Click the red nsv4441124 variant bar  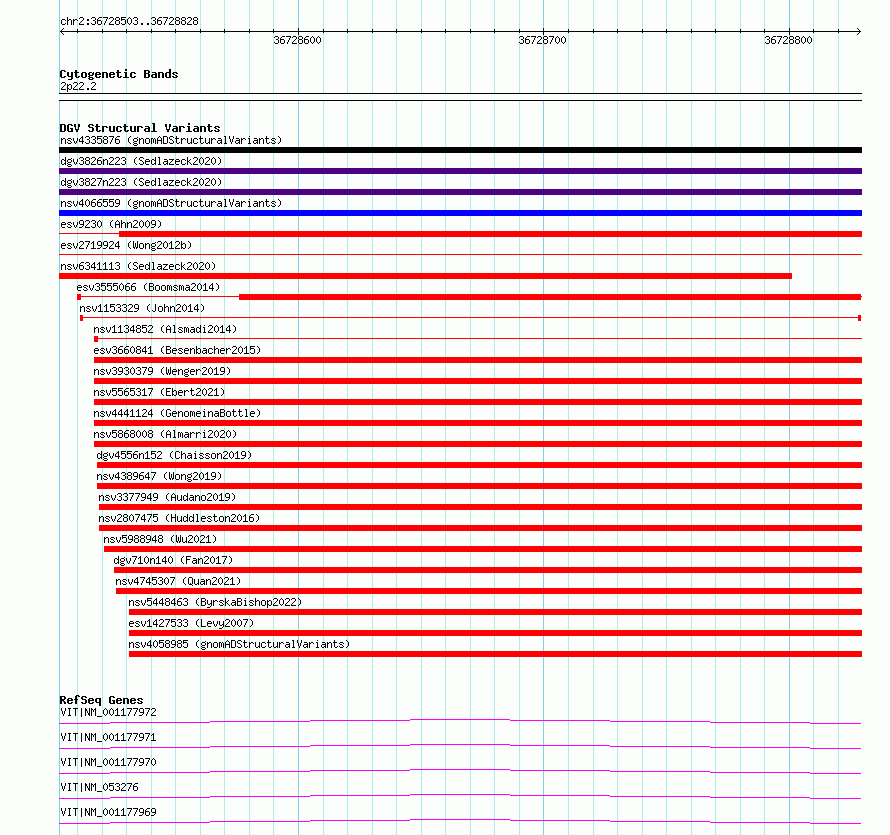[x=478, y=423]
